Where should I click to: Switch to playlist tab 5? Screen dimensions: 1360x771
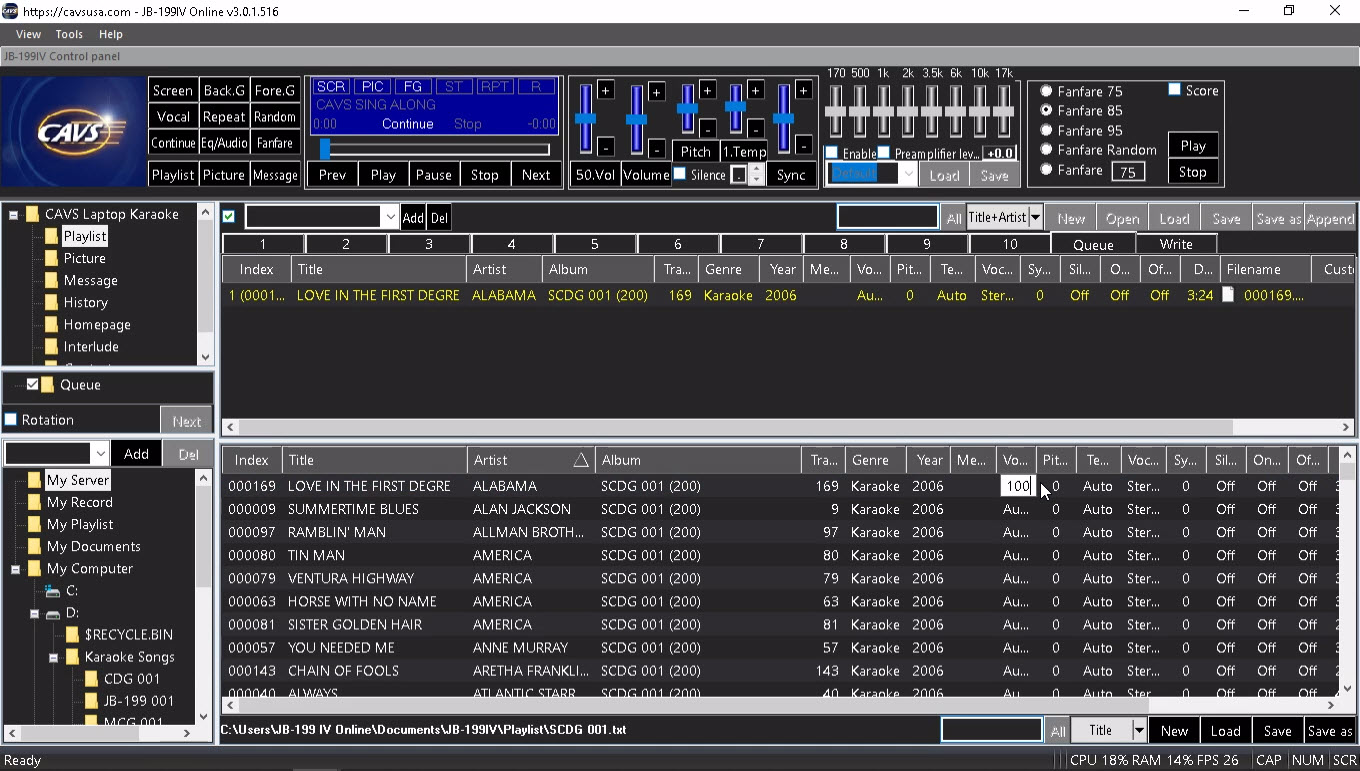594,244
